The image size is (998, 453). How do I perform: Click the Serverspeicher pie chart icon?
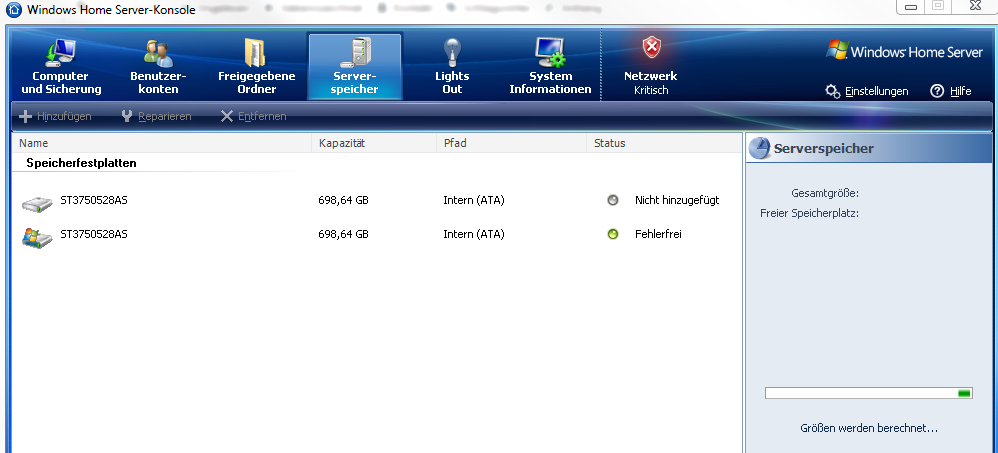(759, 148)
